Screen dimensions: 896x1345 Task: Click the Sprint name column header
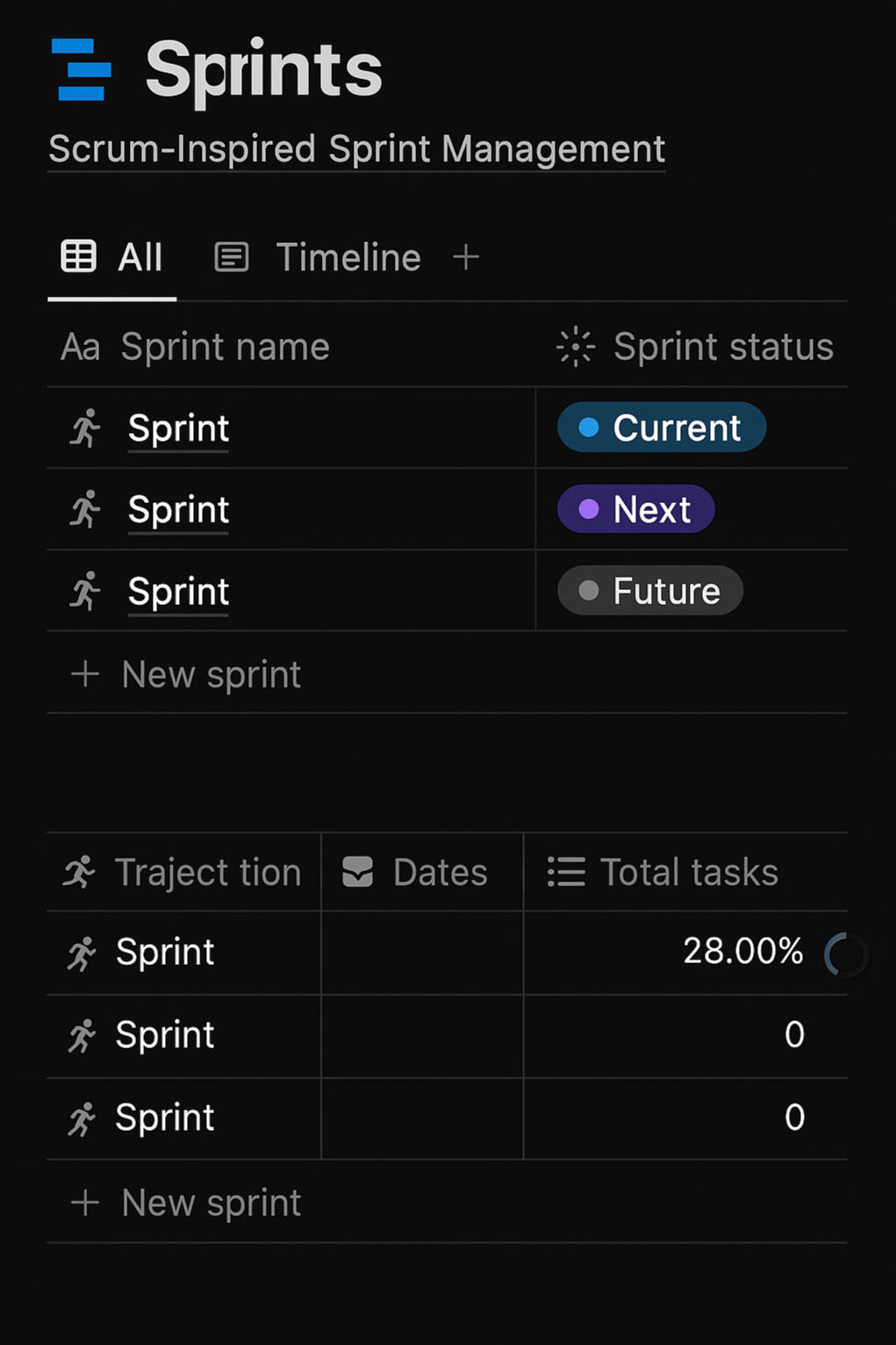(x=225, y=348)
